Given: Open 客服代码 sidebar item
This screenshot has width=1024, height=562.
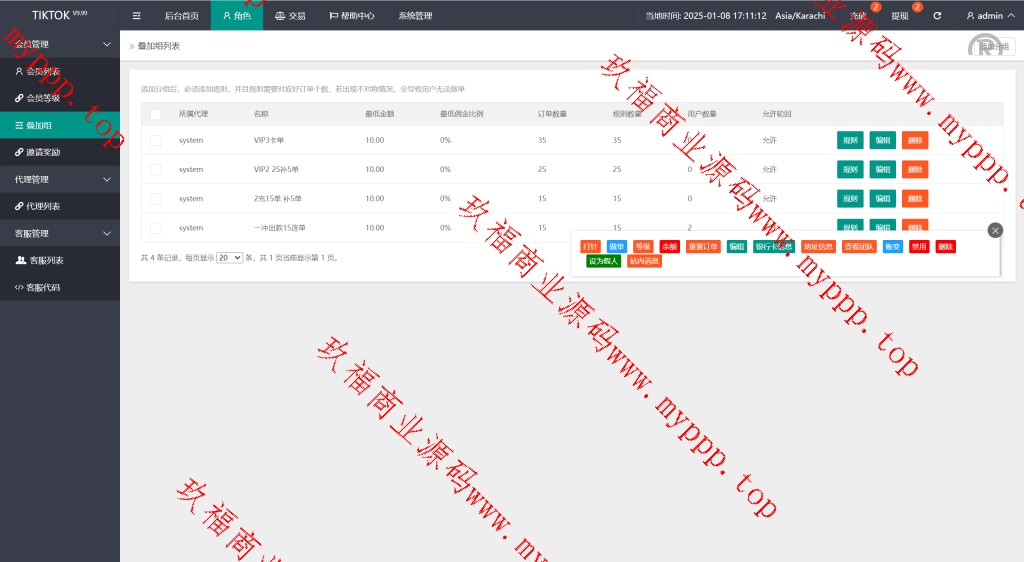Looking at the screenshot, I should [x=43, y=287].
